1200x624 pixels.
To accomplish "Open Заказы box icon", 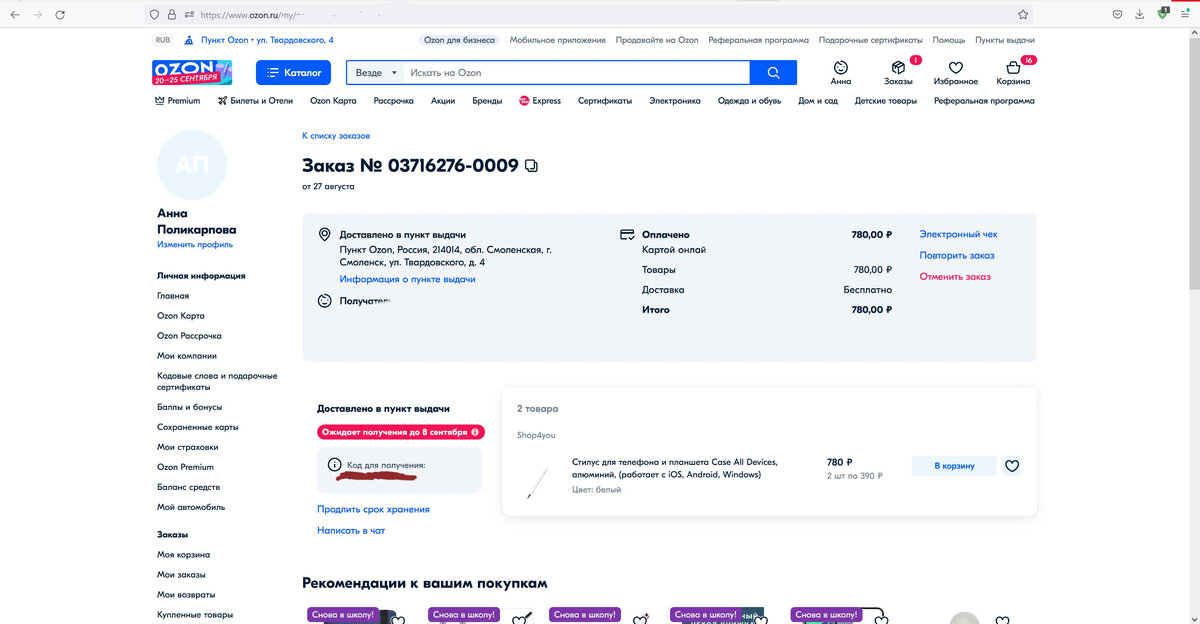I will [898, 67].
